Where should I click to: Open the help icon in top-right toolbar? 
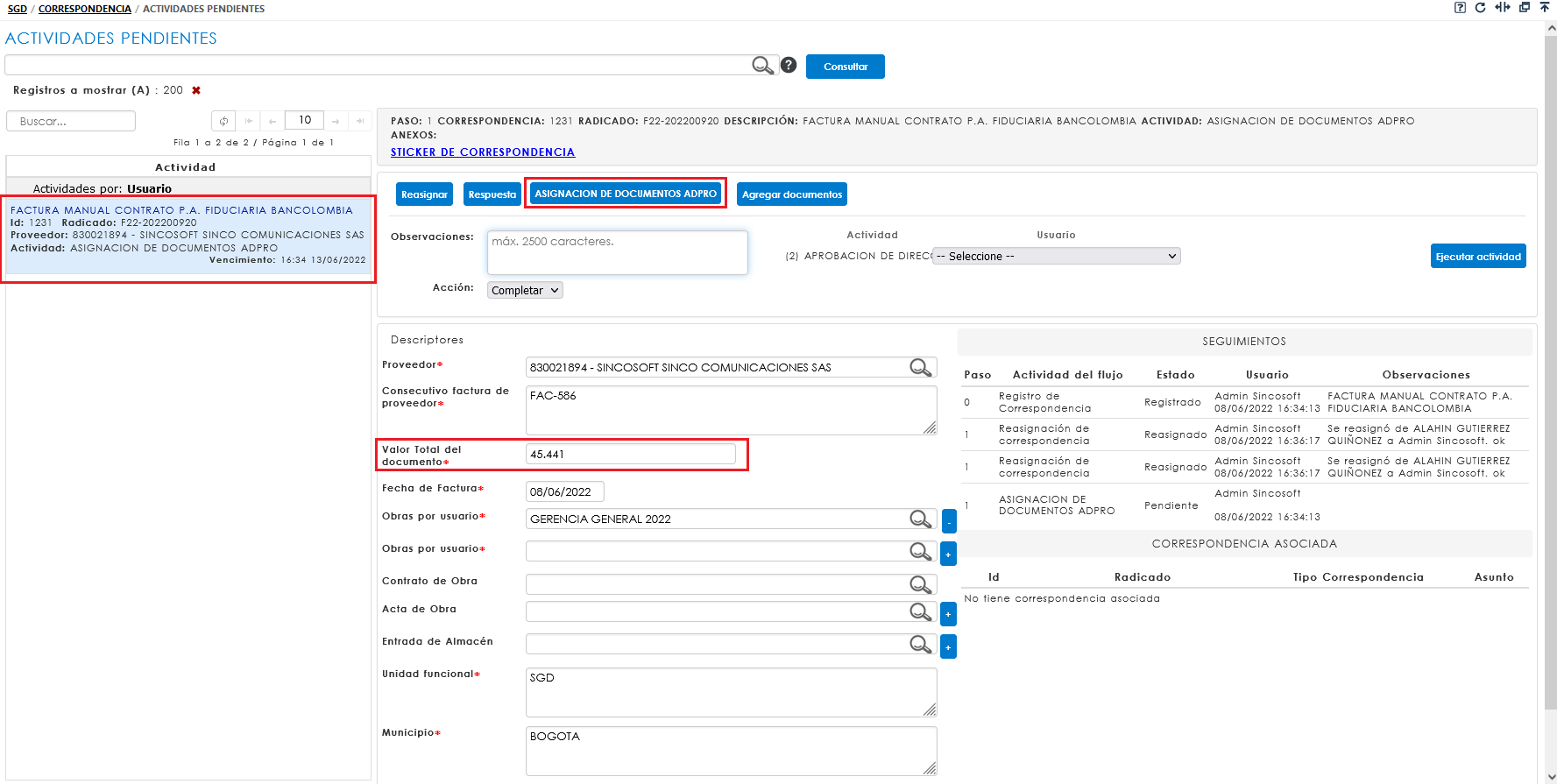1460,7
